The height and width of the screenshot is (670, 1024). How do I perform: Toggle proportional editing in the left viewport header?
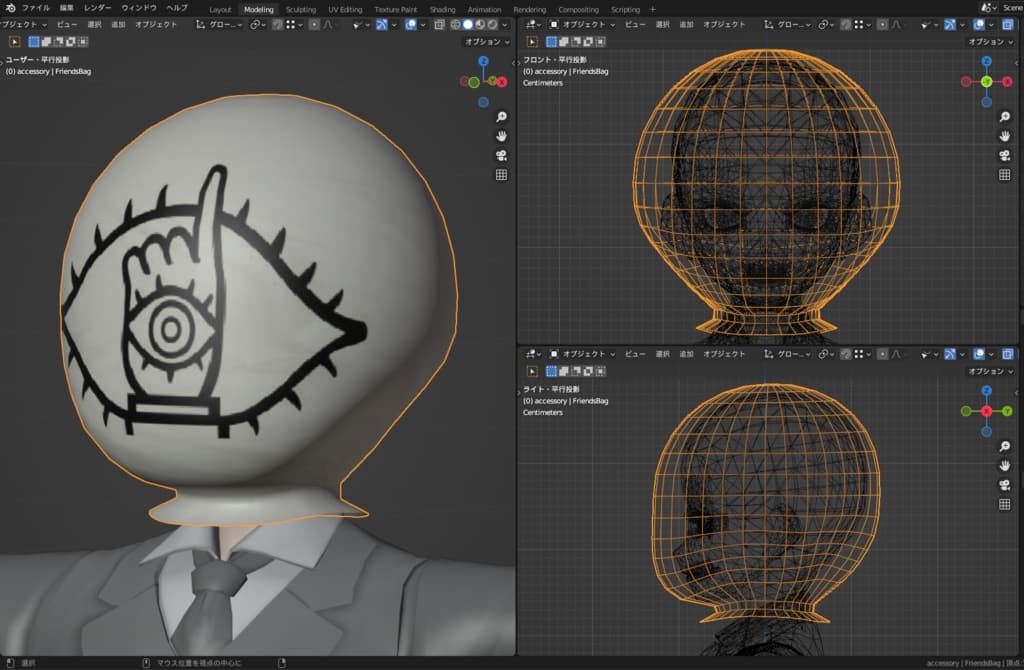tap(315, 24)
